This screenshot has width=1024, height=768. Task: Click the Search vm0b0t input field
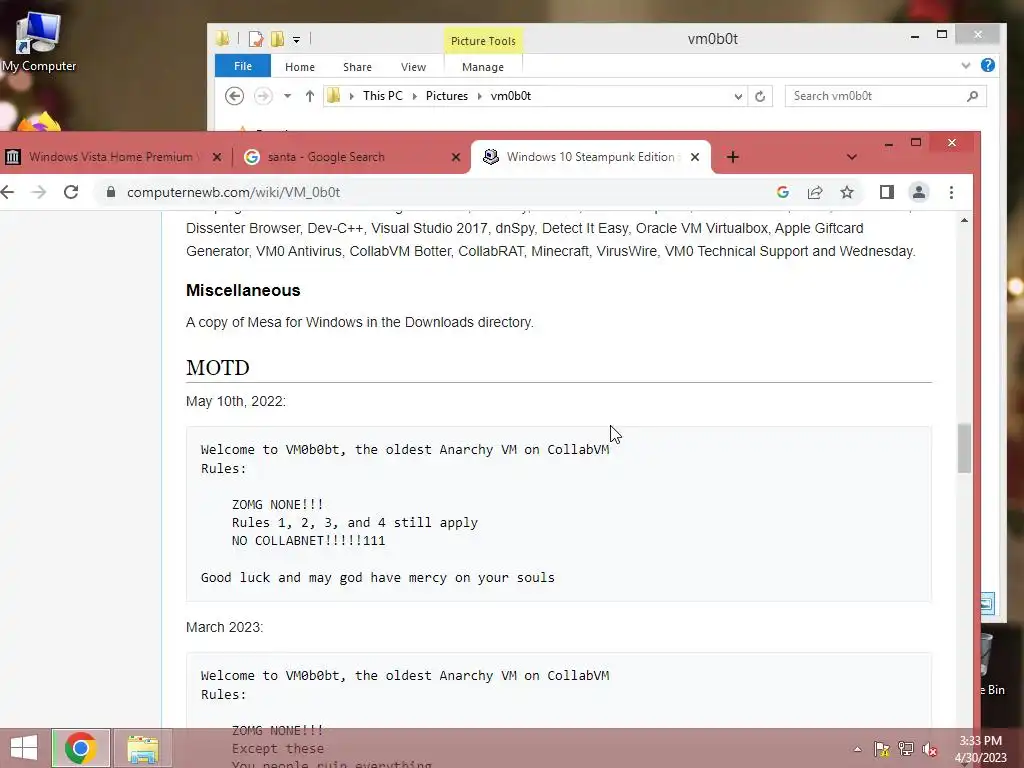click(x=885, y=96)
